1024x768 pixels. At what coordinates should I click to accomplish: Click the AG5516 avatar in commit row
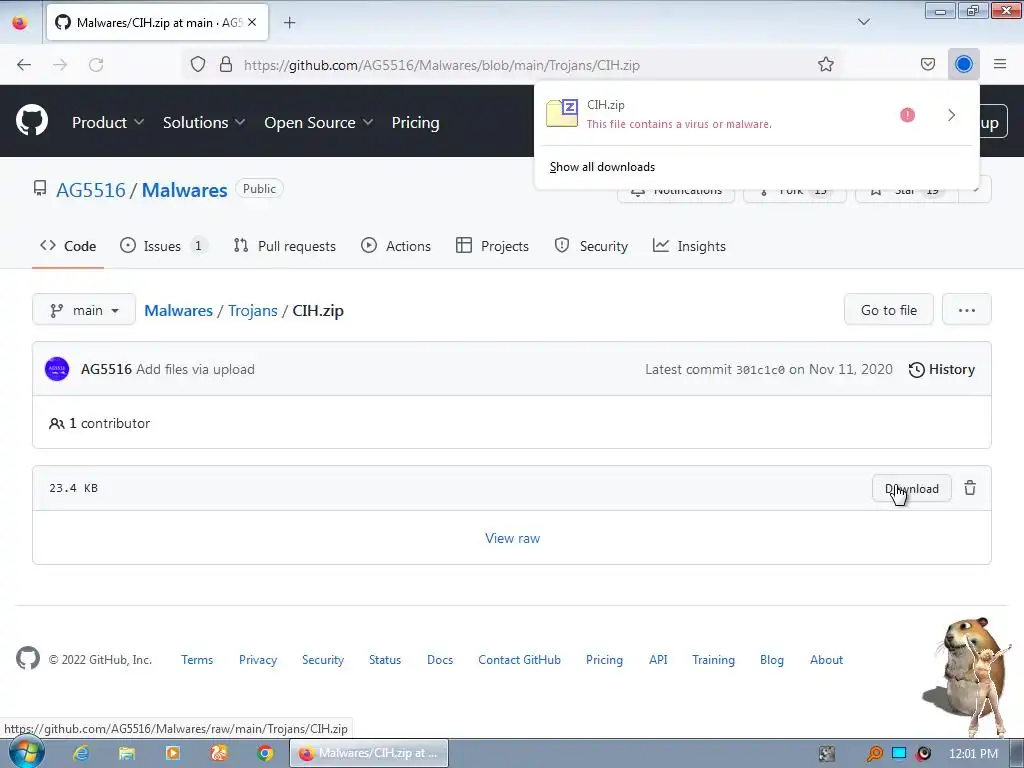click(x=57, y=369)
